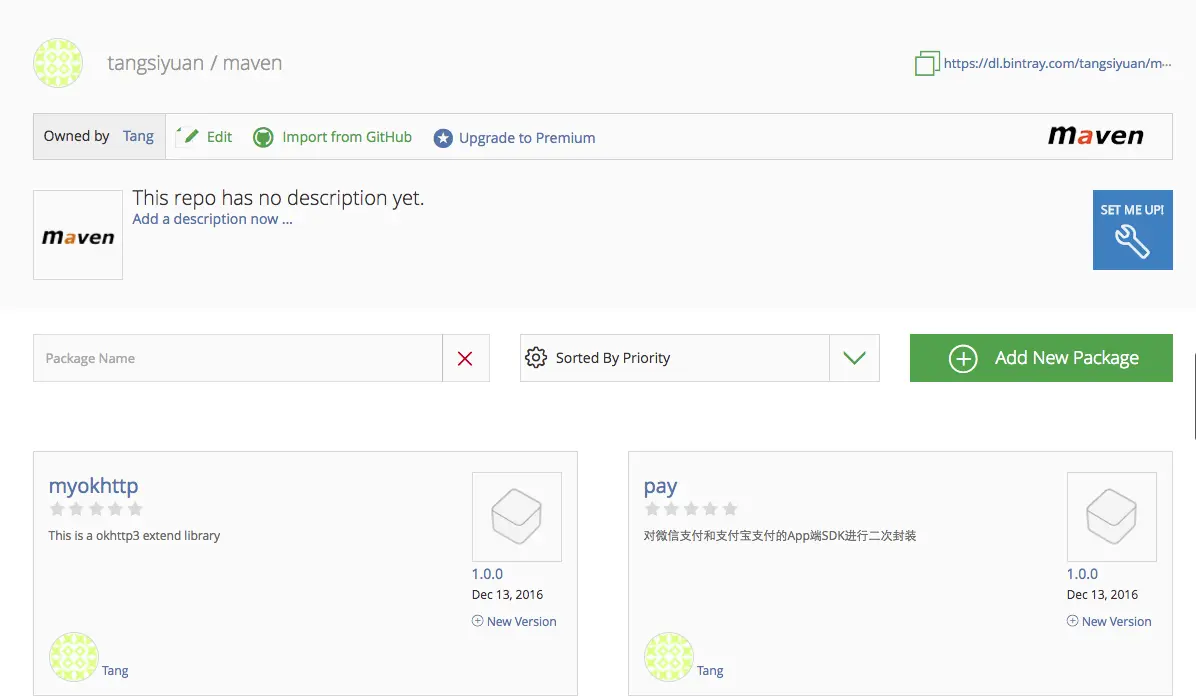
Task: Click the pay package box icon
Action: (x=1112, y=517)
